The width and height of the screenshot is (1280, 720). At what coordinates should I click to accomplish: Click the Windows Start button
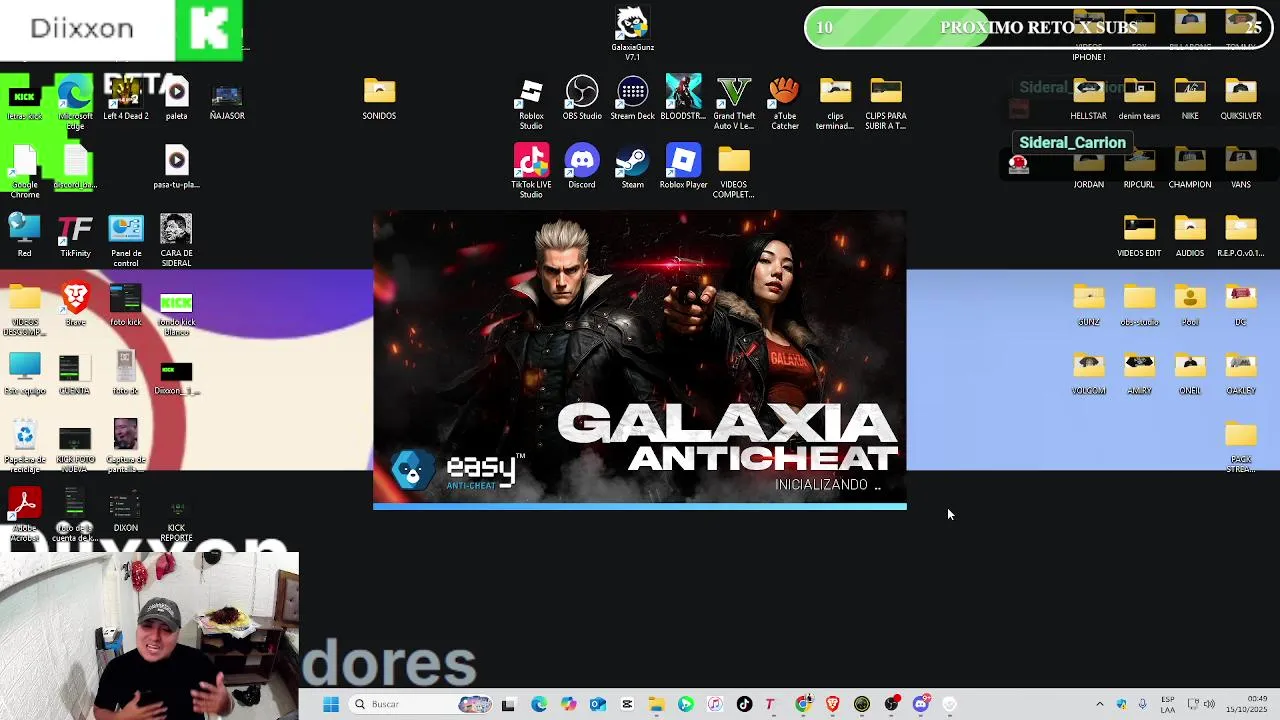[x=331, y=704]
